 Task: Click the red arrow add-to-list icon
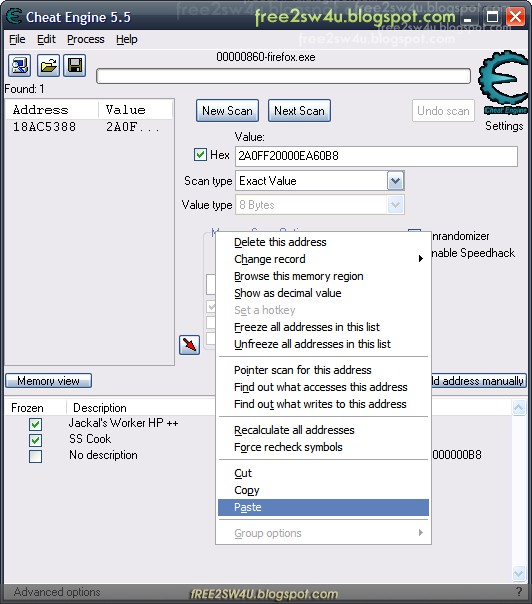pos(190,345)
